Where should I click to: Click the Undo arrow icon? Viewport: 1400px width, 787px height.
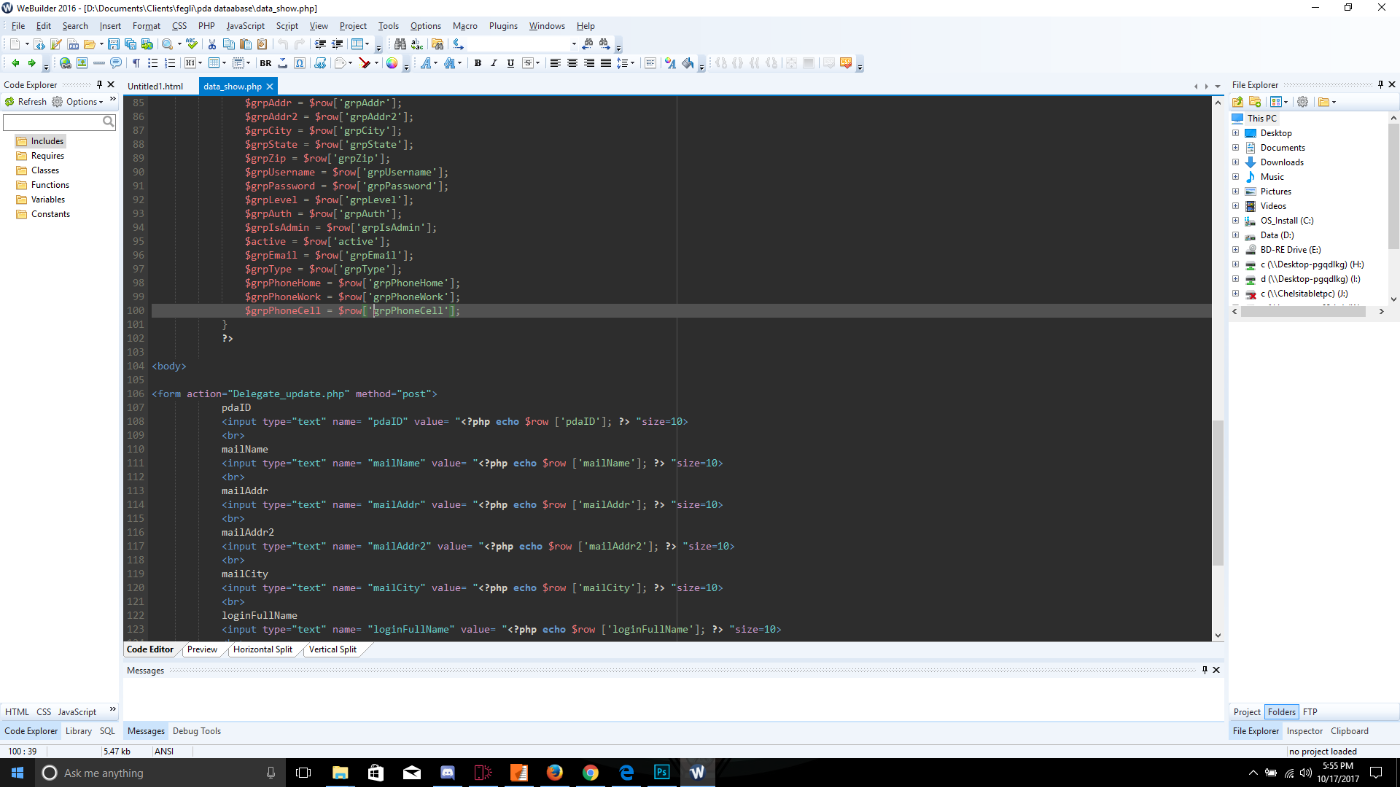pos(284,44)
